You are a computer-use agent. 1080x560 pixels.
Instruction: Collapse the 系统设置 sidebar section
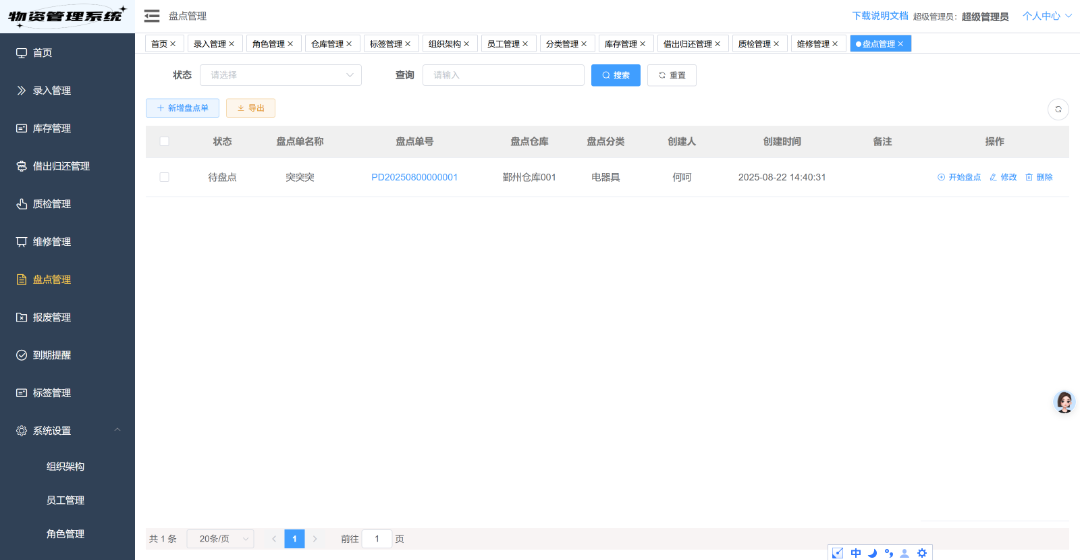point(117,430)
